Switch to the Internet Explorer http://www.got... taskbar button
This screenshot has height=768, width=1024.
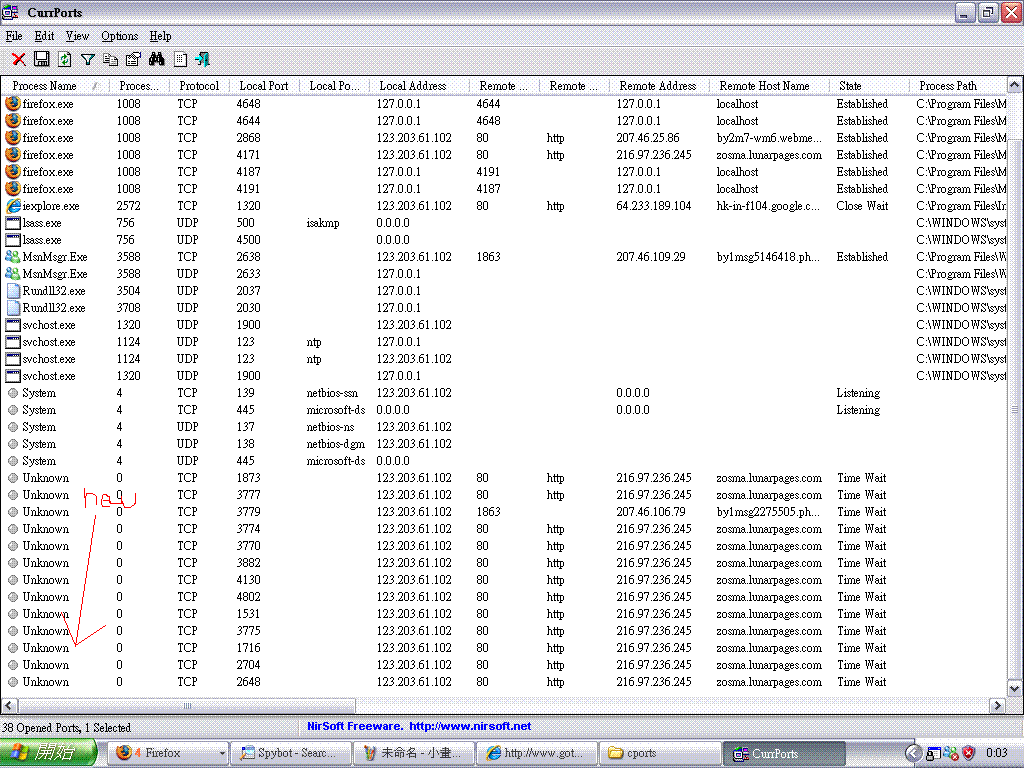[538, 753]
